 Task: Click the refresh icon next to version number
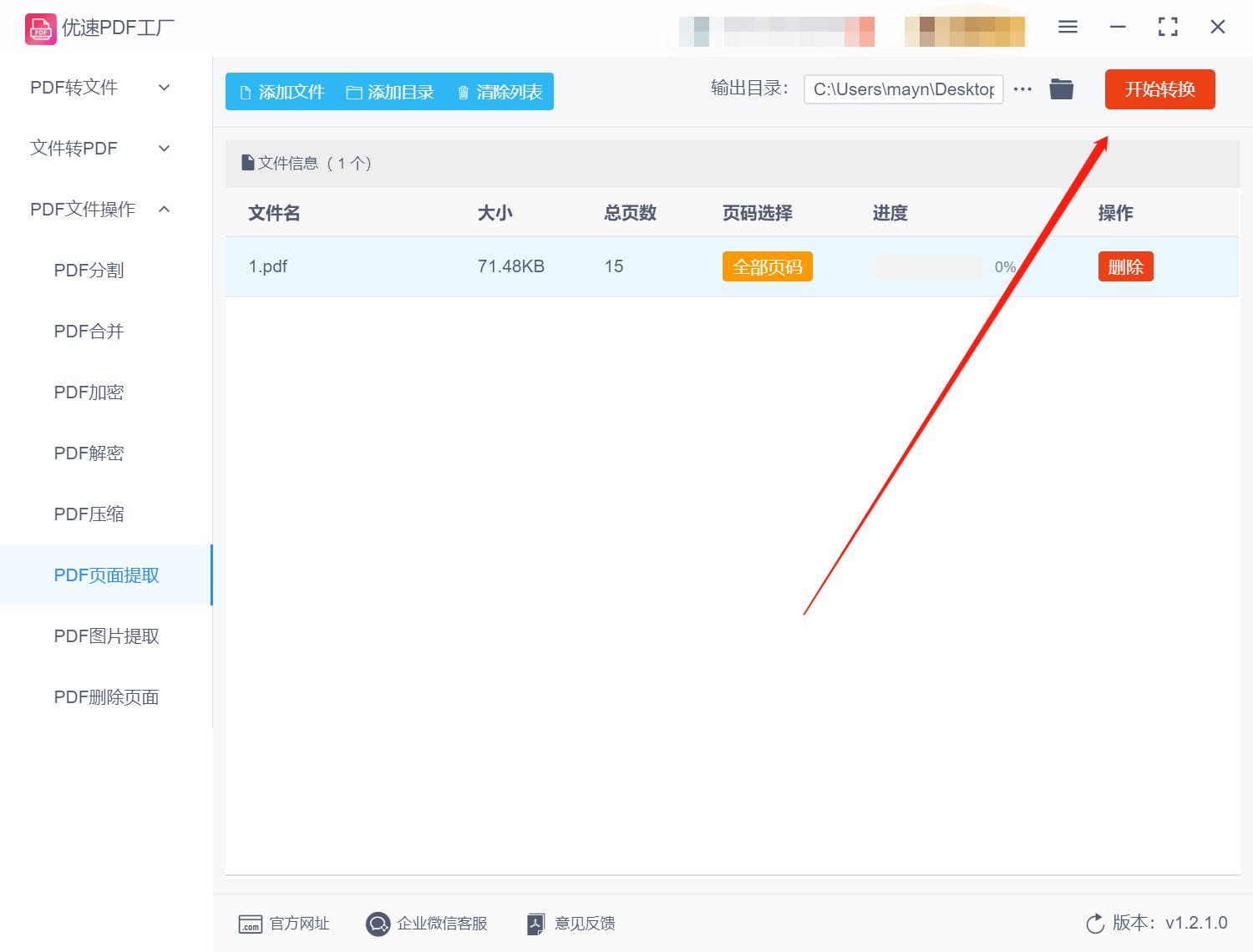click(1095, 924)
